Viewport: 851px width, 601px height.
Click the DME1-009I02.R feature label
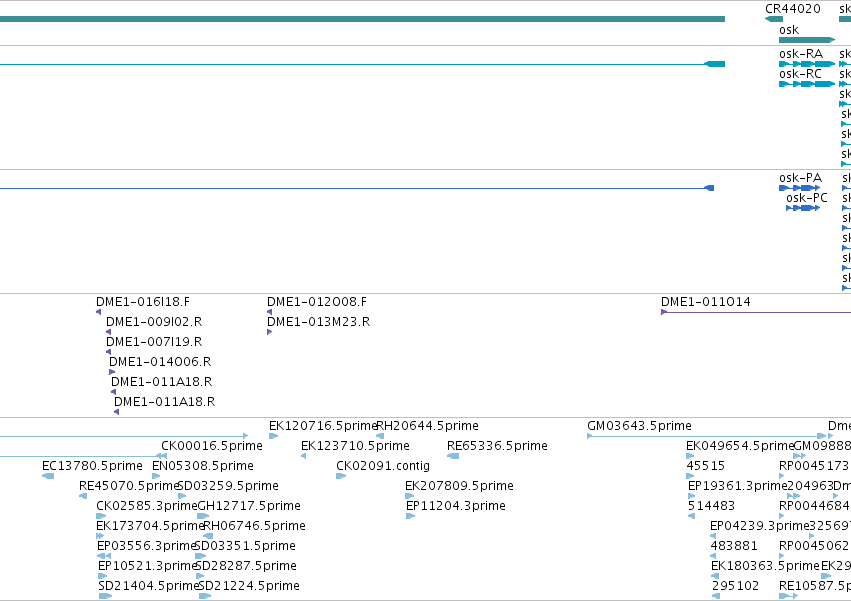point(154,322)
